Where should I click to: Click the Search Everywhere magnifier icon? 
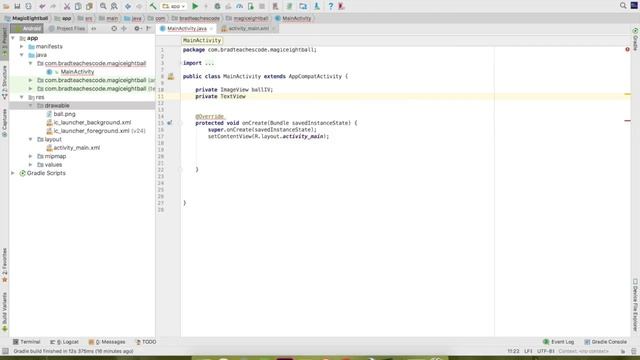point(623,6)
